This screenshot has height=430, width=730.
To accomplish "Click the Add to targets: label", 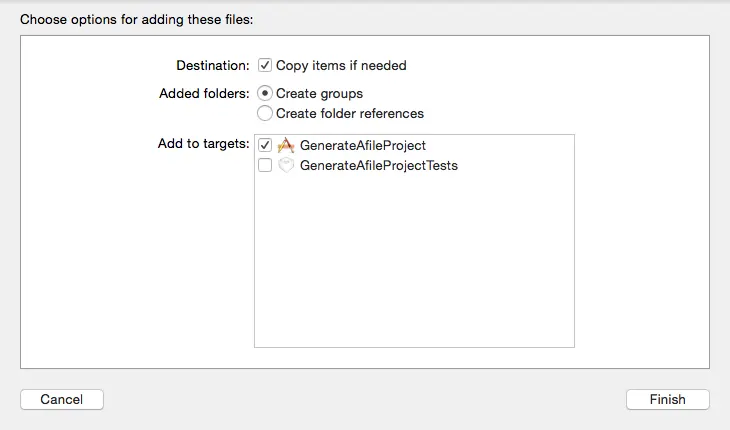I will pos(204,144).
